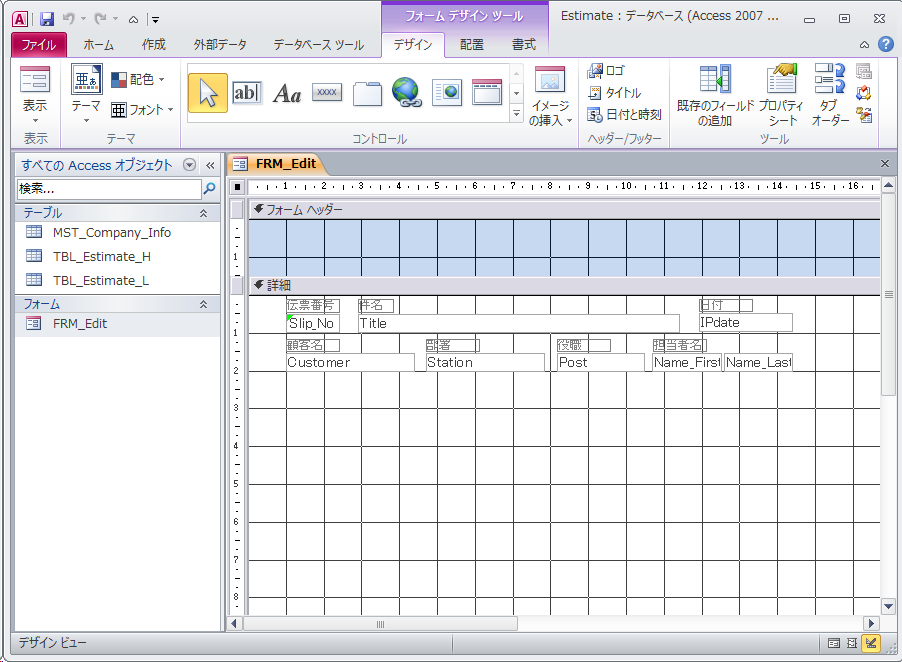Click the form selector square at ruler corner
Screen dimensions: 902x662
237,186
